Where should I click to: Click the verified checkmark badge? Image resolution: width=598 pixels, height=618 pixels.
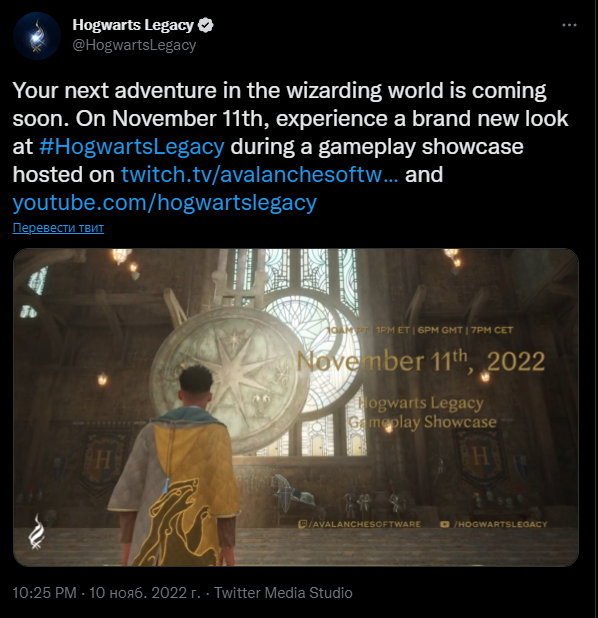(x=205, y=25)
